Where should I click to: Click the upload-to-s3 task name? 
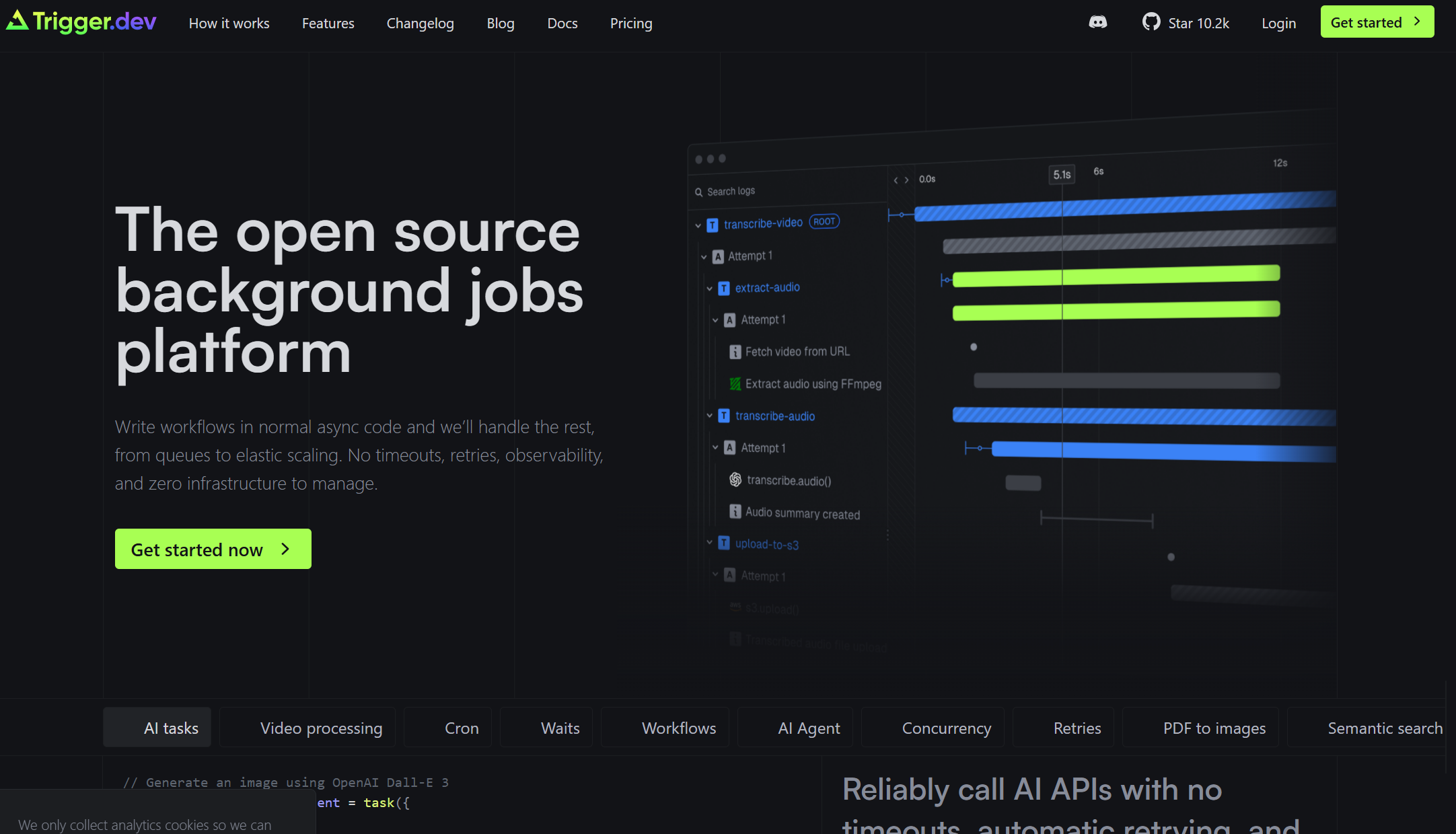(x=767, y=544)
